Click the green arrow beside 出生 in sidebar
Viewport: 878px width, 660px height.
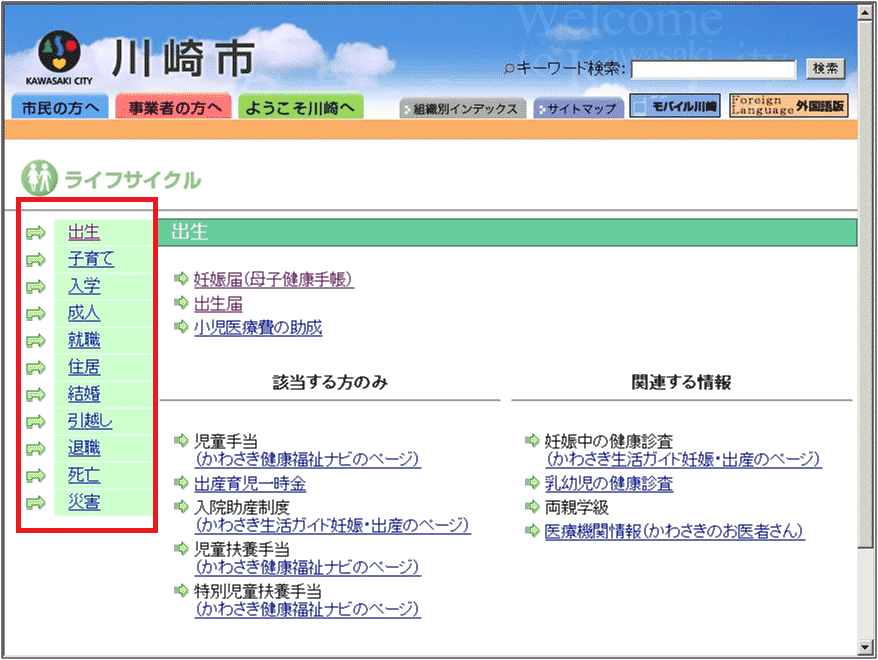pyautogui.click(x=36, y=233)
